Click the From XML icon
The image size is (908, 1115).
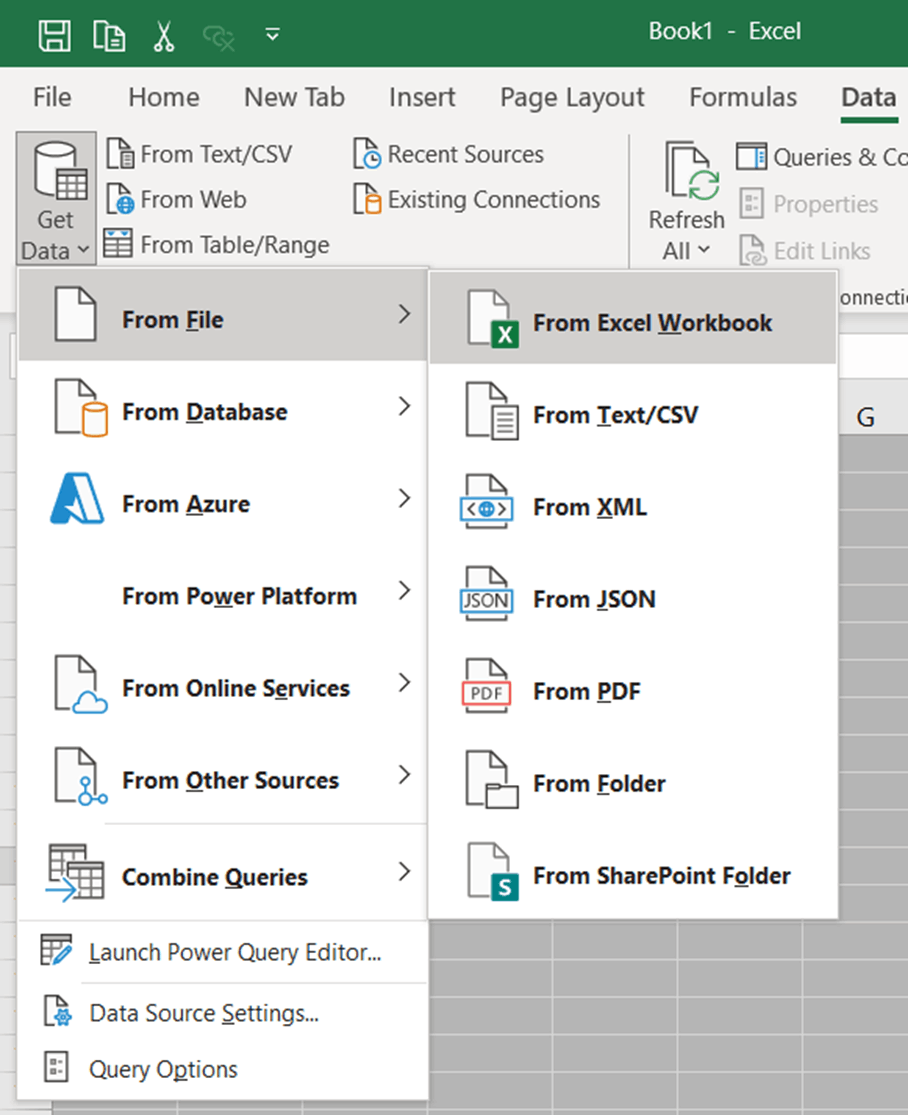(486, 502)
